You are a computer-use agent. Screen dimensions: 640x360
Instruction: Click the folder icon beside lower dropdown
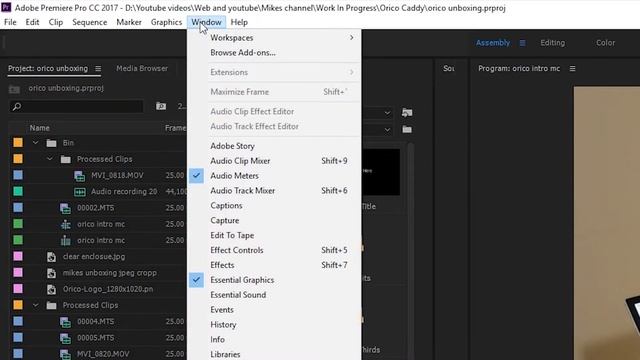click(407, 129)
